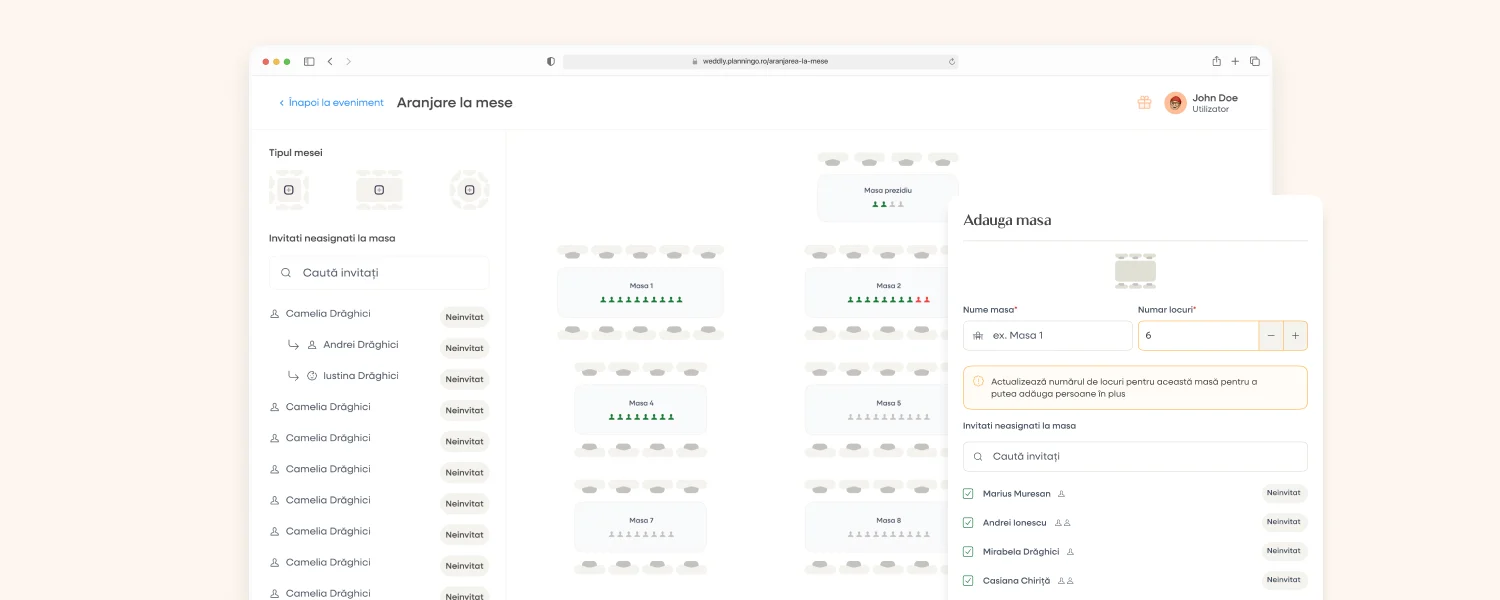
Task: Uncheck the Marius Muresan checkbox
Action: (968, 494)
